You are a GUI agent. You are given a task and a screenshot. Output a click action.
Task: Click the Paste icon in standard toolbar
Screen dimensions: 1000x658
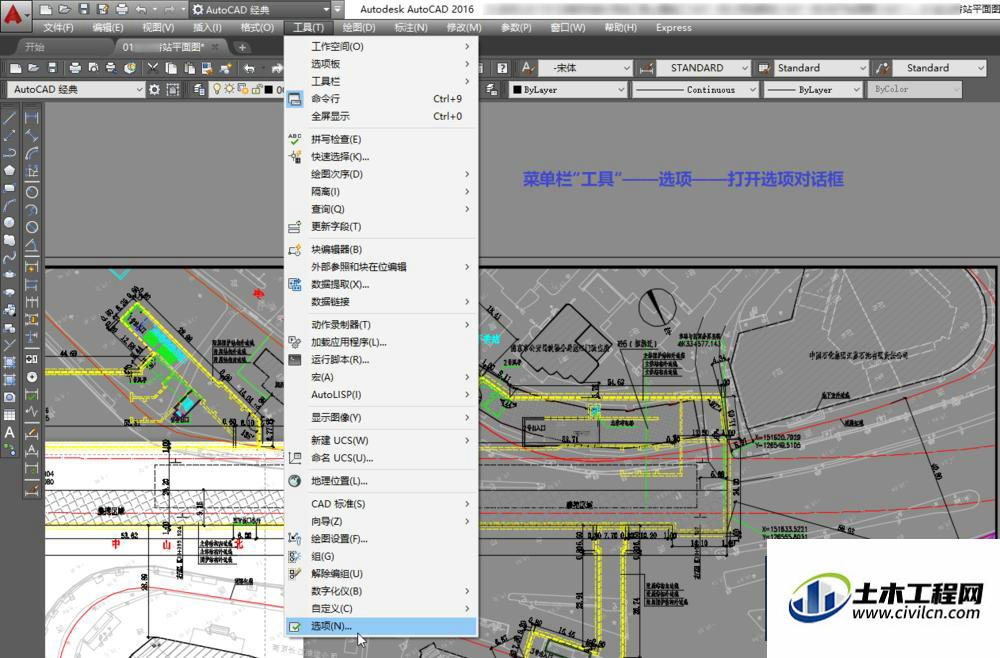click(x=189, y=68)
